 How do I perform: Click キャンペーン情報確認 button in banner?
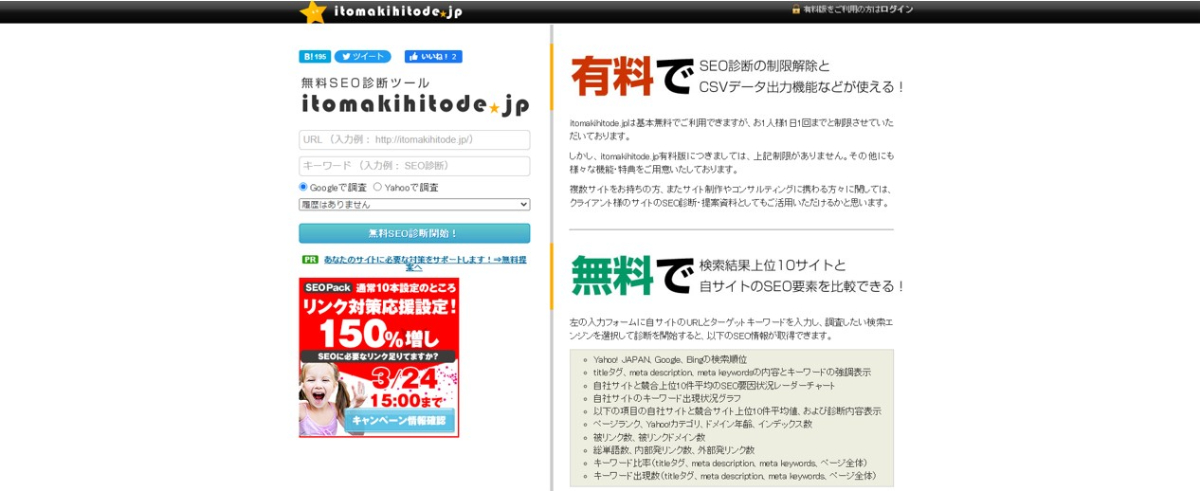coord(400,421)
